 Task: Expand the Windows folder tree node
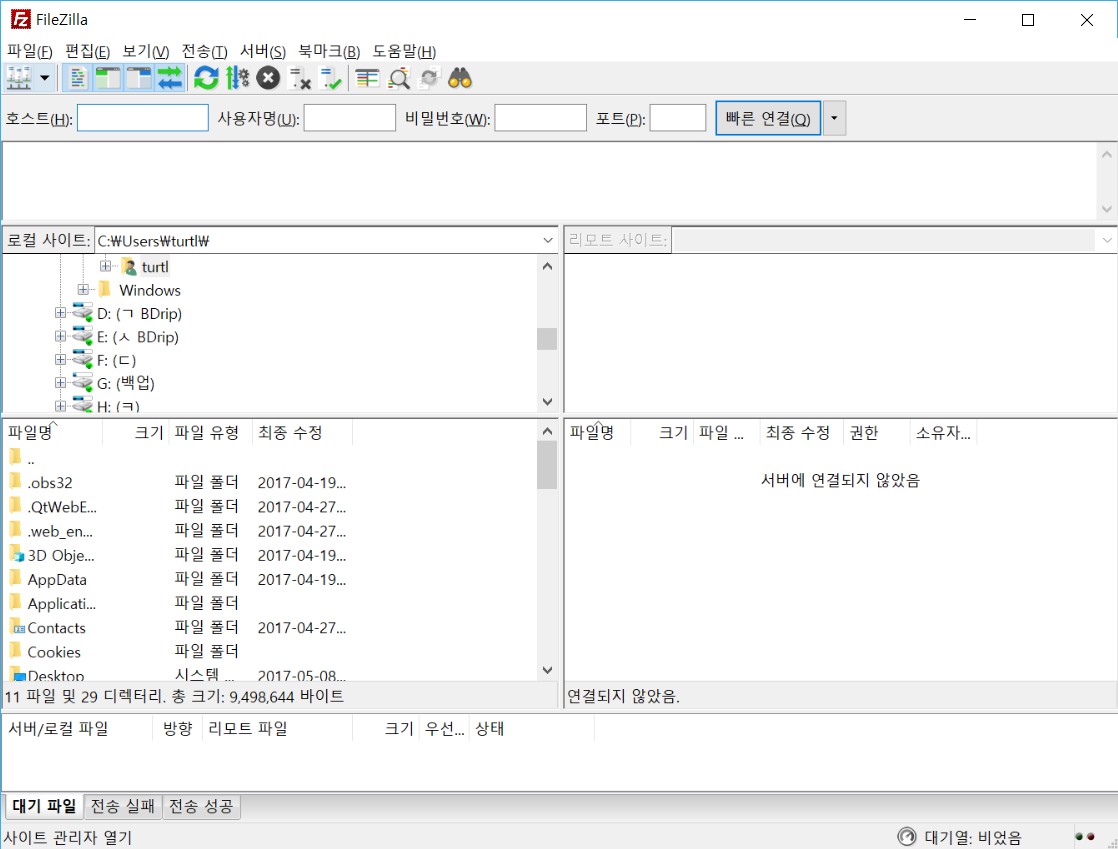[x=83, y=289]
